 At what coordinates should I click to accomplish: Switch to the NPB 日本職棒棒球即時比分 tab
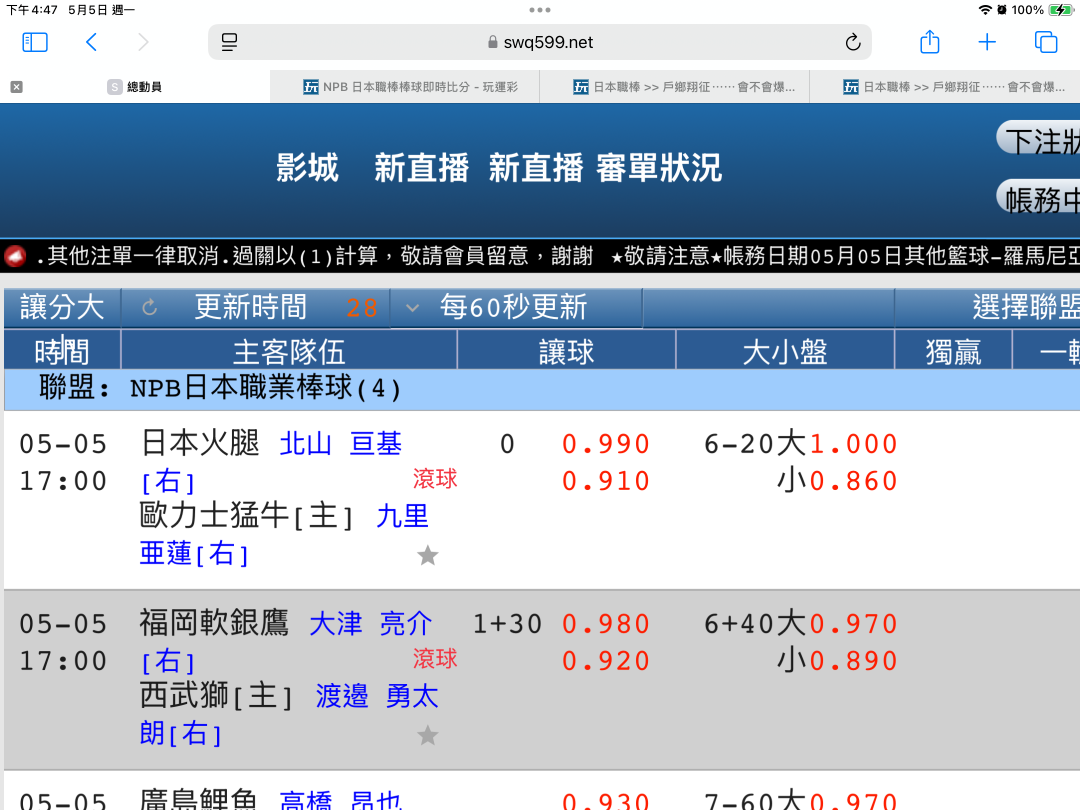405,87
